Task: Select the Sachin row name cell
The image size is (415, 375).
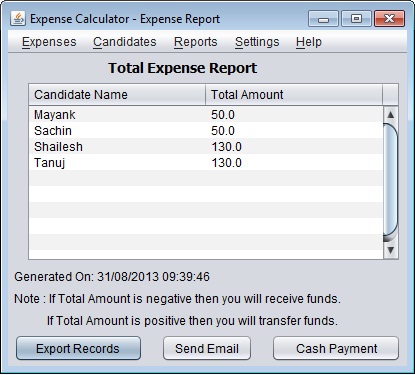Action: click(x=117, y=131)
